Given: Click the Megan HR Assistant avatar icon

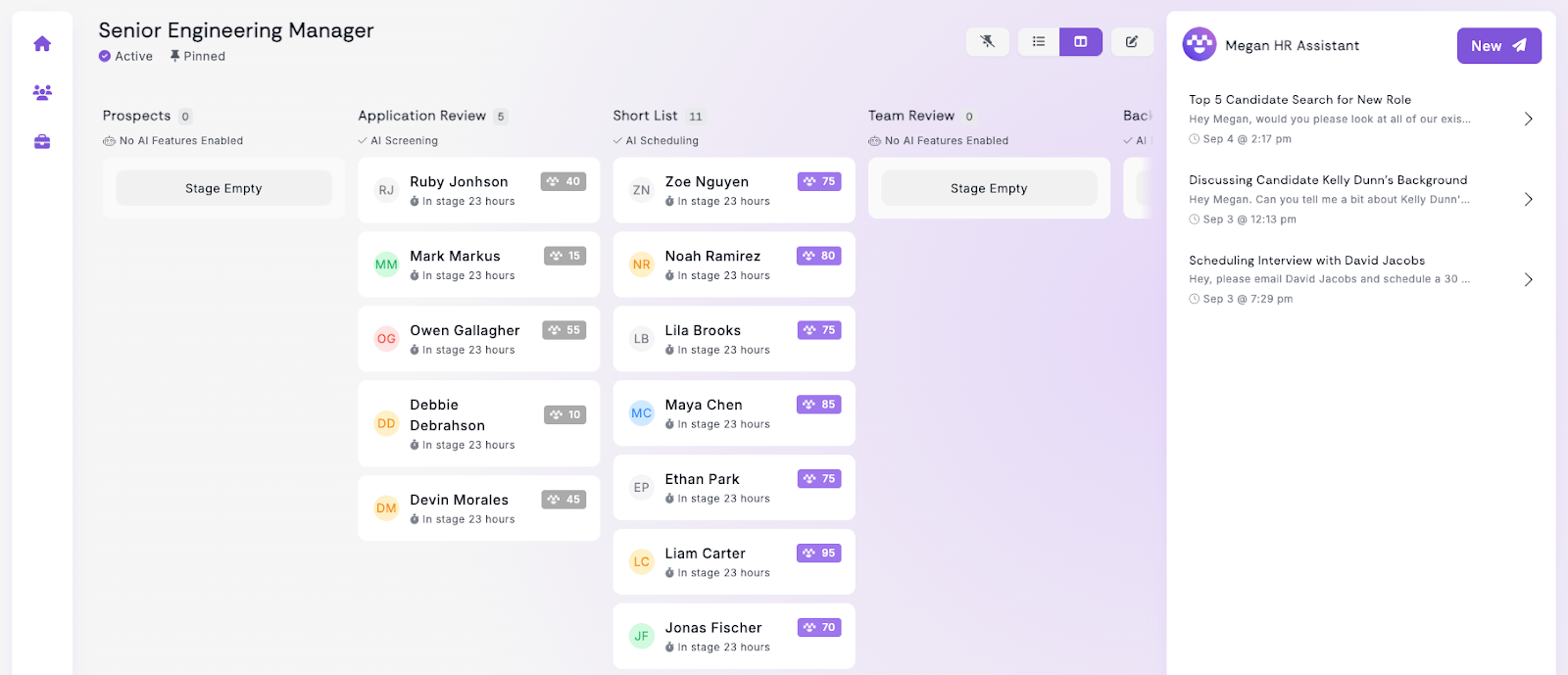Looking at the screenshot, I should tap(1199, 45).
